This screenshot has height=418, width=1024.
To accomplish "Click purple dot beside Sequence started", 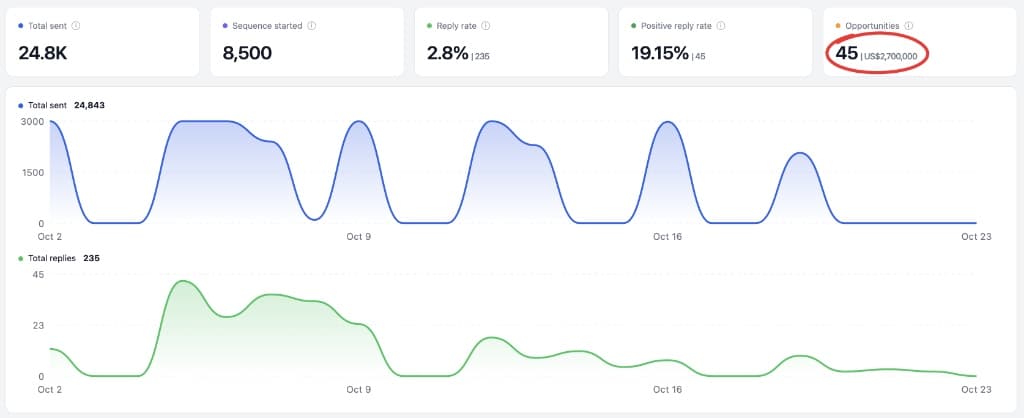I will [x=225, y=26].
